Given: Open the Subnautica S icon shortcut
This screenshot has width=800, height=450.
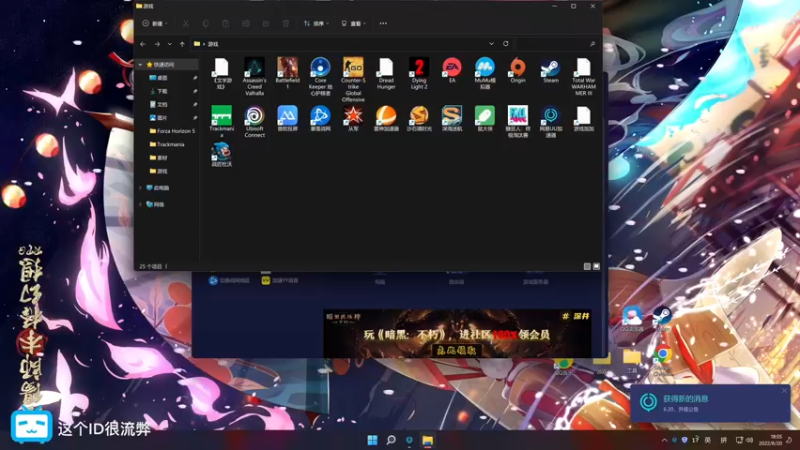Looking at the screenshot, I should pos(452,118).
